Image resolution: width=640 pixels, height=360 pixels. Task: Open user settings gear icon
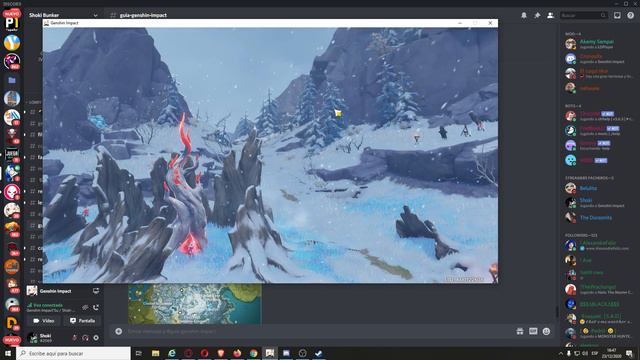click(x=96, y=338)
